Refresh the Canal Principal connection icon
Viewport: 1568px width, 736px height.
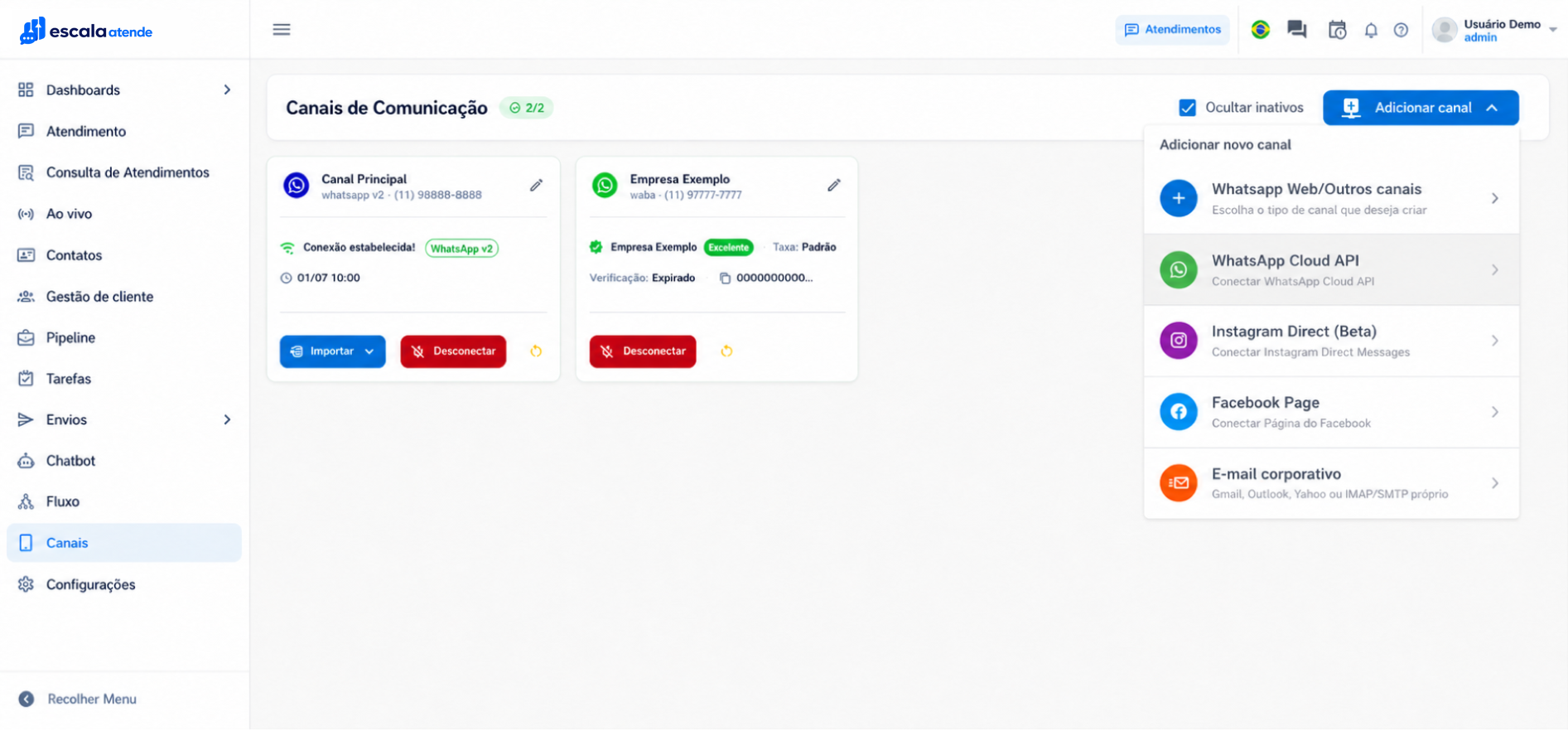pyautogui.click(x=536, y=351)
